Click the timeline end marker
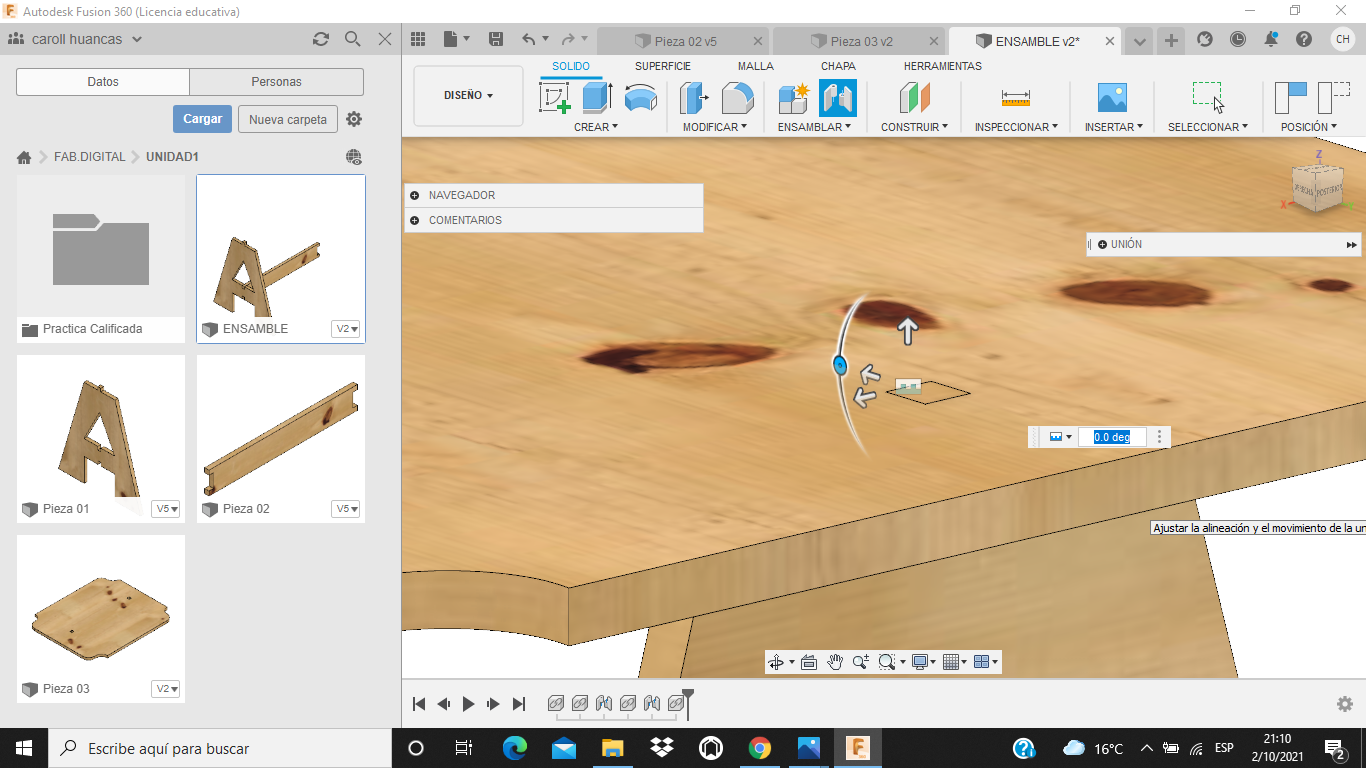The height and width of the screenshot is (768, 1366). (x=688, y=703)
